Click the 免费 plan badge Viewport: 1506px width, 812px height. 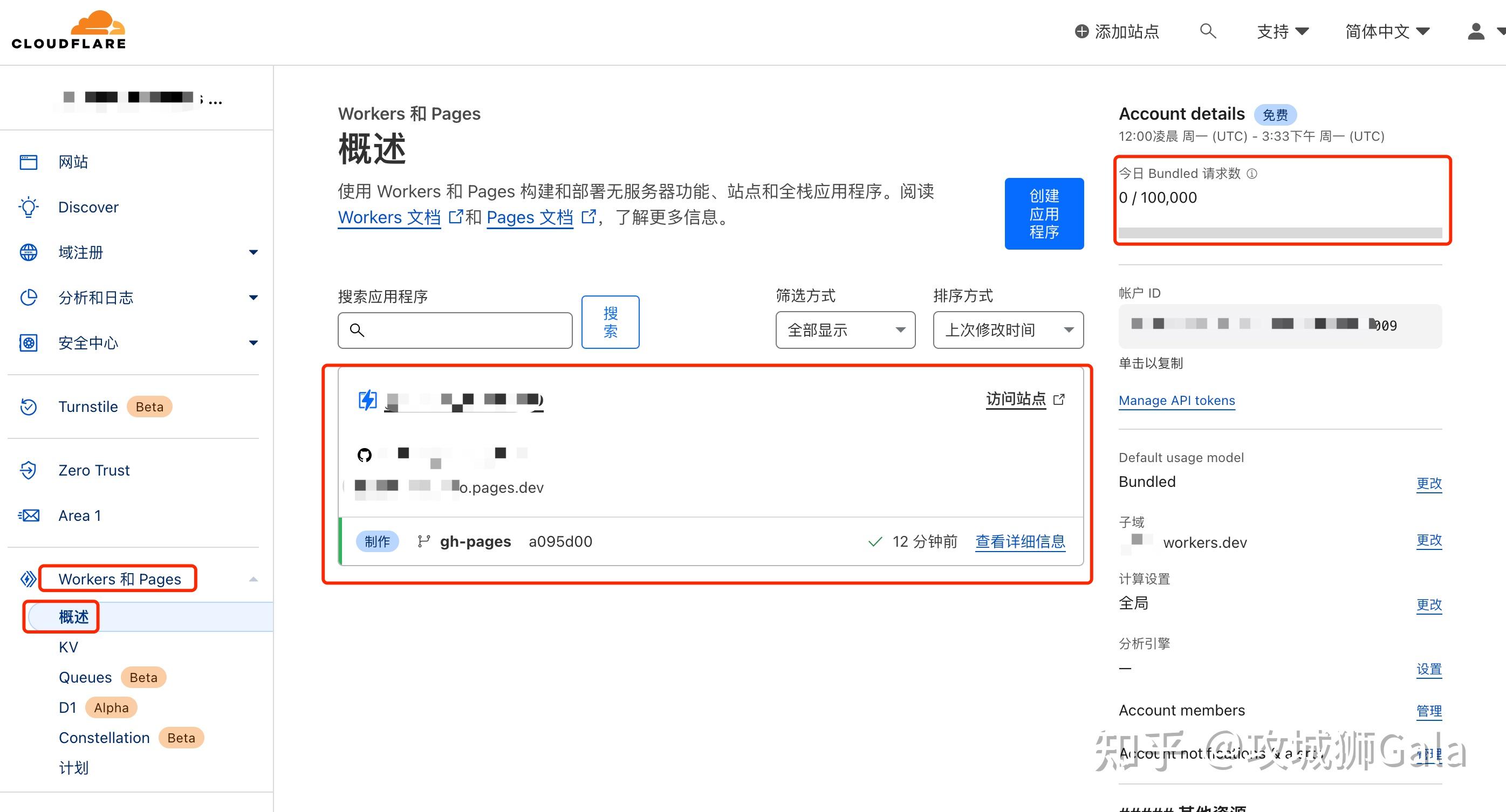pyautogui.click(x=1275, y=115)
